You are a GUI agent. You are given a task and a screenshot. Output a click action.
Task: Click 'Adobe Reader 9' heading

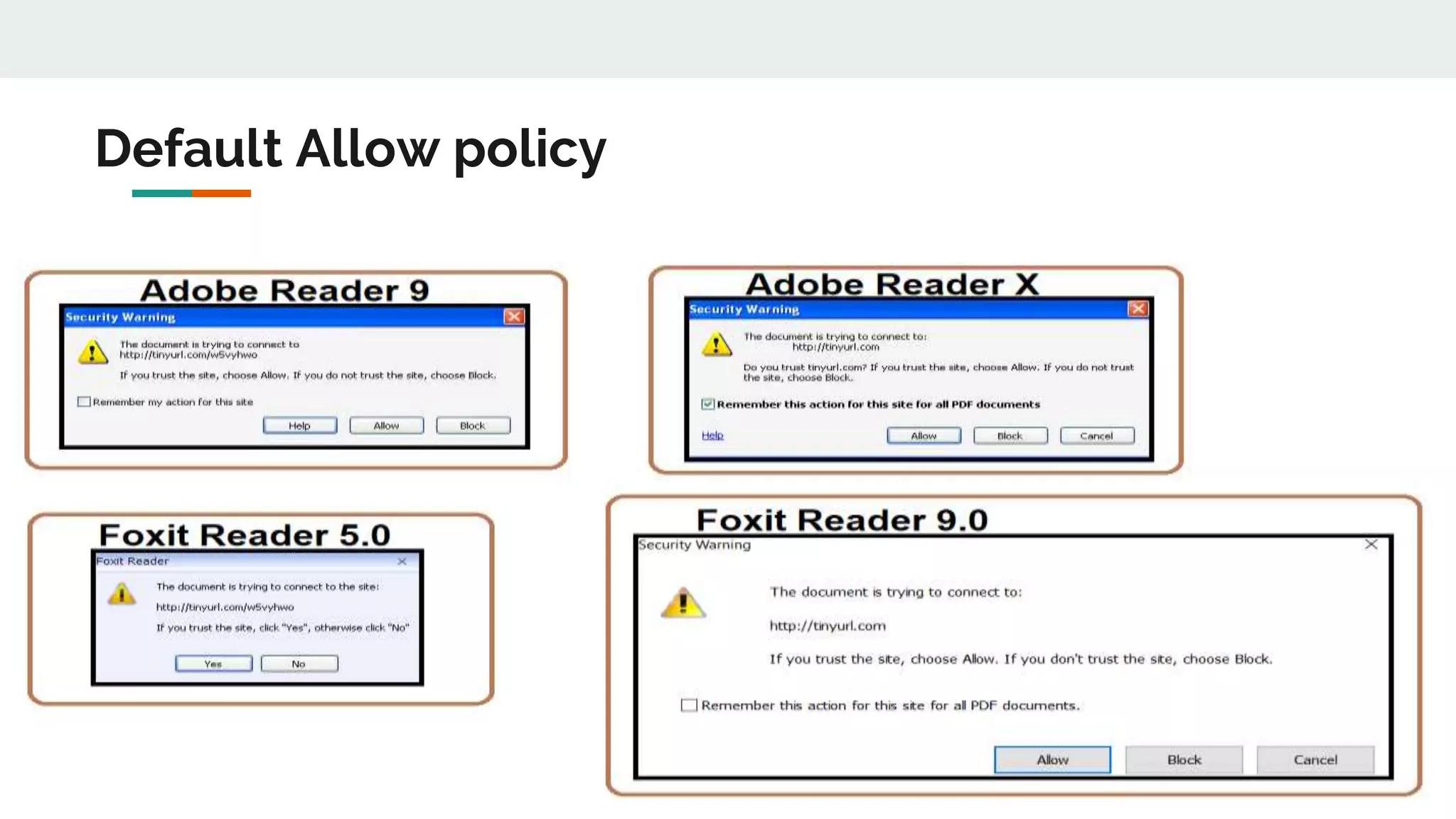click(285, 291)
